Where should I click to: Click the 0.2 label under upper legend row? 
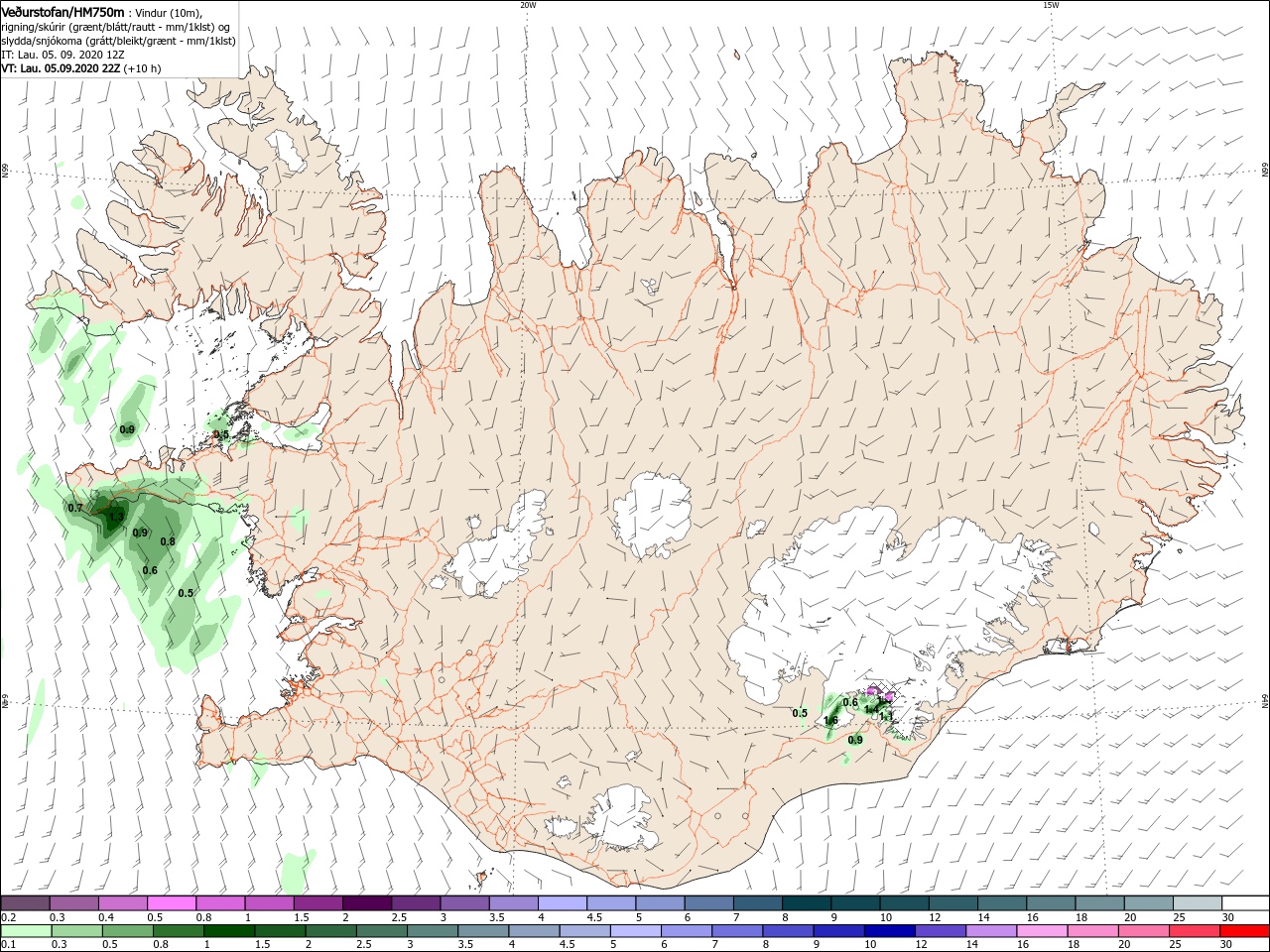(8, 917)
